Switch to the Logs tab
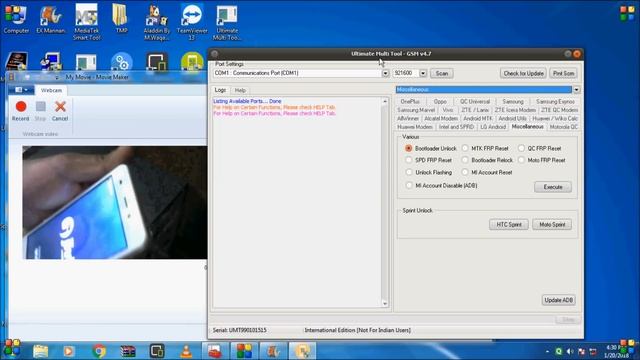The image size is (640, 360). (x=220, y=90)
